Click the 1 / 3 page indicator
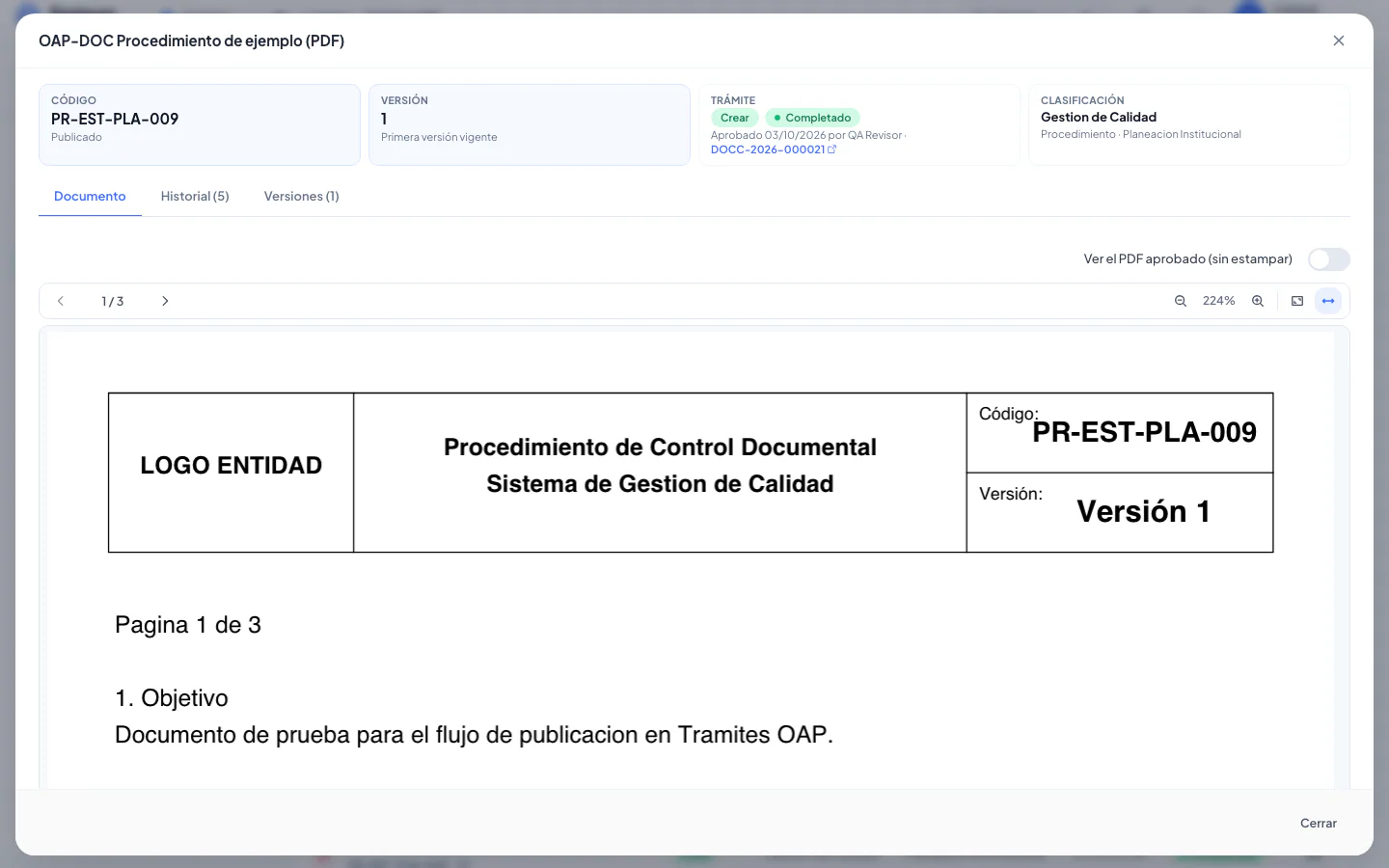The width and height of the screenshot is (1389, 868). tap(112, 301)
